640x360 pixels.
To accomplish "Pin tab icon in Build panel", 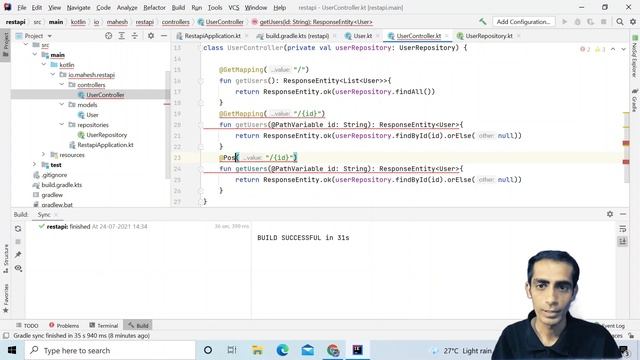I will tap(18, 255).
